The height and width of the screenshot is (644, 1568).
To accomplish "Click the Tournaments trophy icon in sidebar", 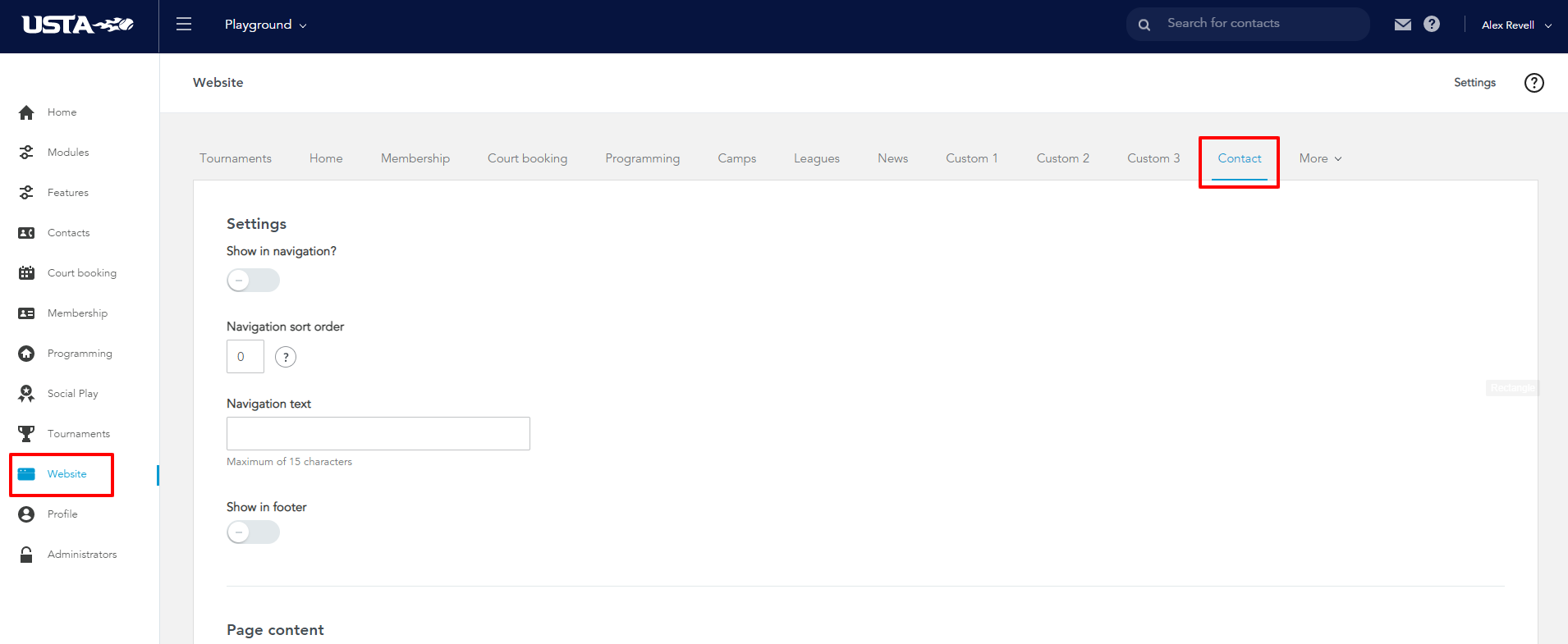I will pos(26,434).
